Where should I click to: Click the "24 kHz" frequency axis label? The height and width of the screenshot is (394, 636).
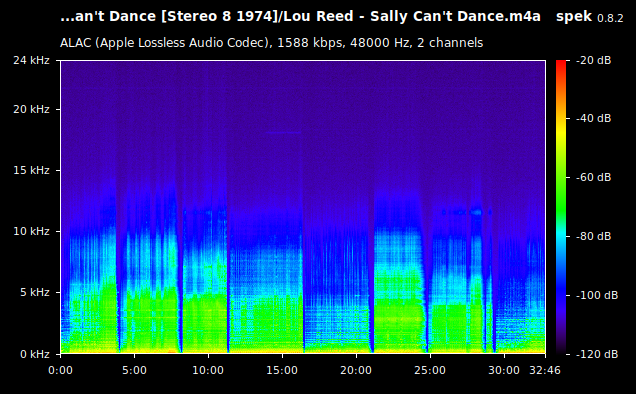pos(31,60)
